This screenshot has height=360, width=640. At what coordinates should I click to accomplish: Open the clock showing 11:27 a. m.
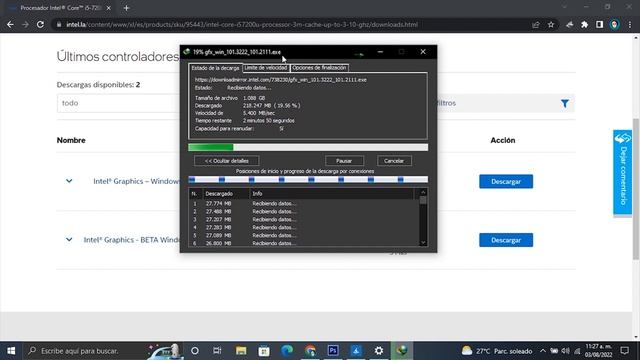click(599, 351)
